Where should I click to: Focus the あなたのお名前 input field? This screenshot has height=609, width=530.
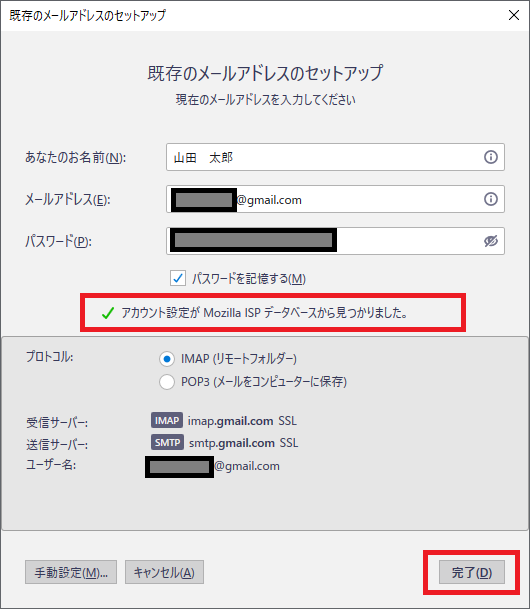click(x=335, y=157)
